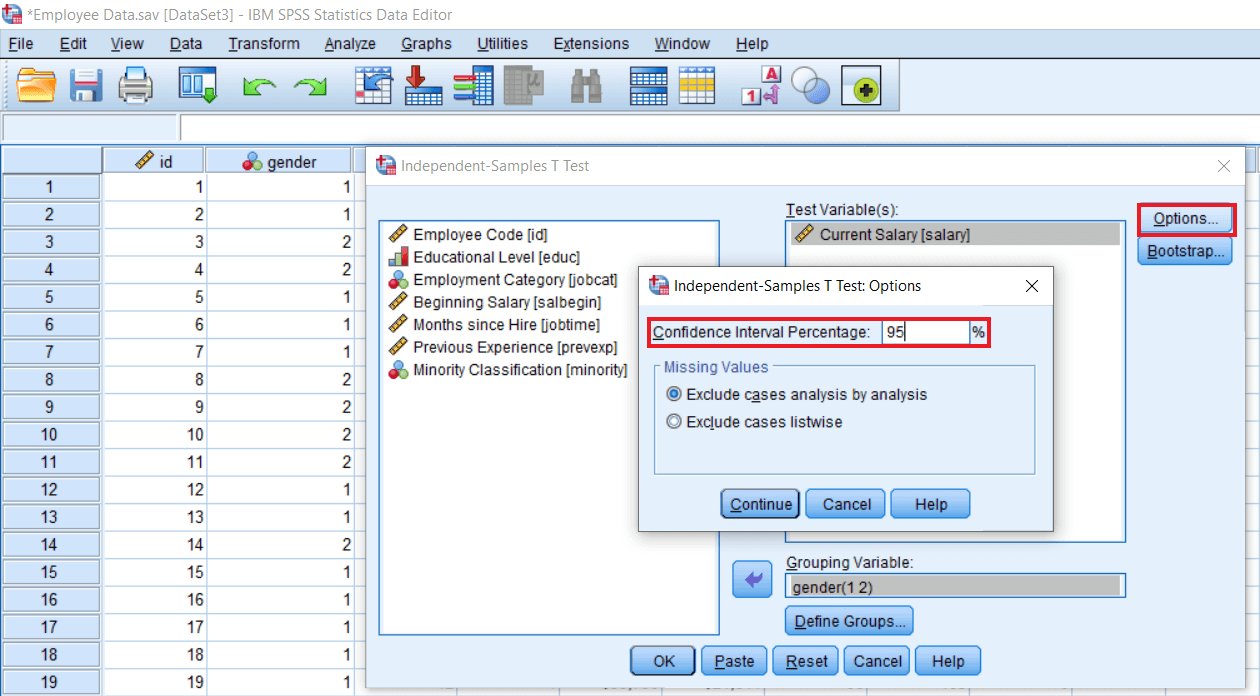1260x696 pixels.
Task: Select row header 14 in data grid
Action: 51,545
